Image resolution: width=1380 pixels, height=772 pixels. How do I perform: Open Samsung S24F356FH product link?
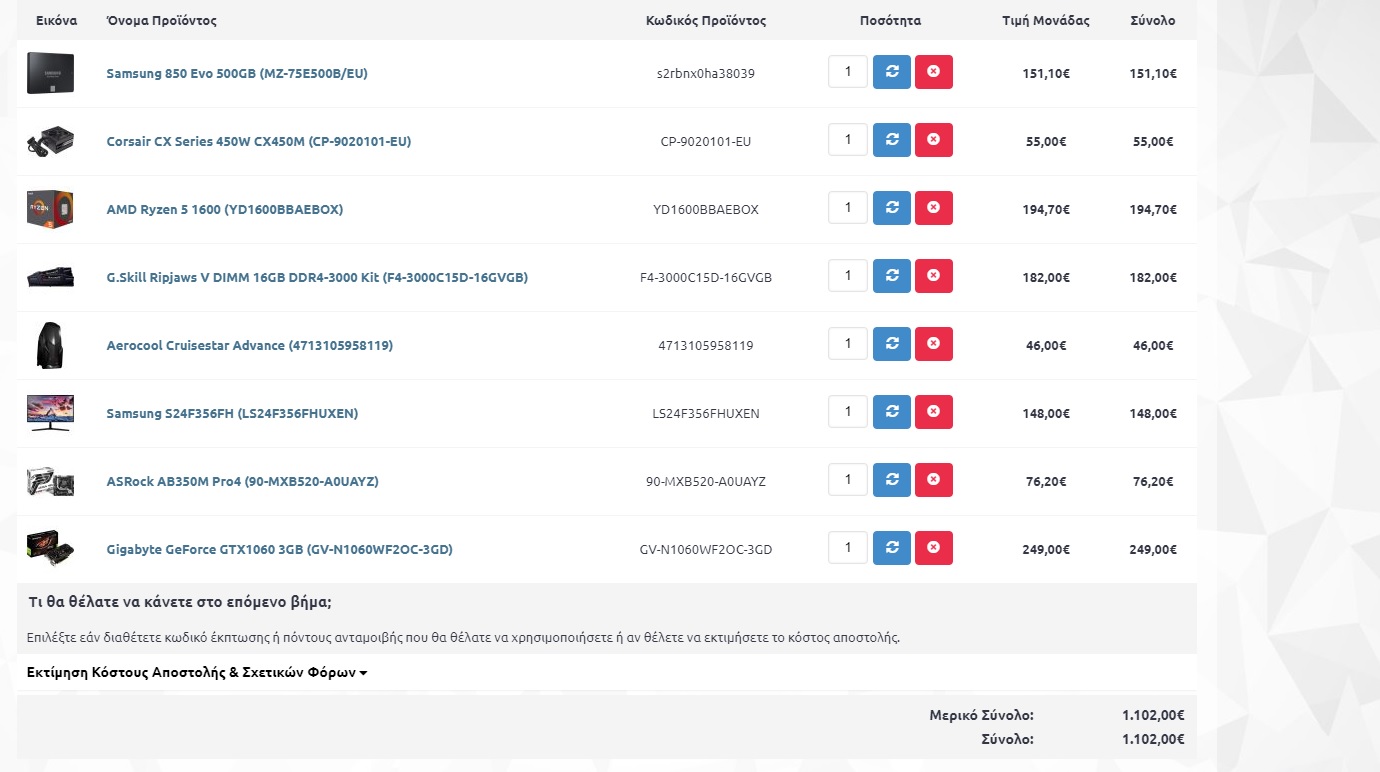pyautogui.click(x=232, y=413)
